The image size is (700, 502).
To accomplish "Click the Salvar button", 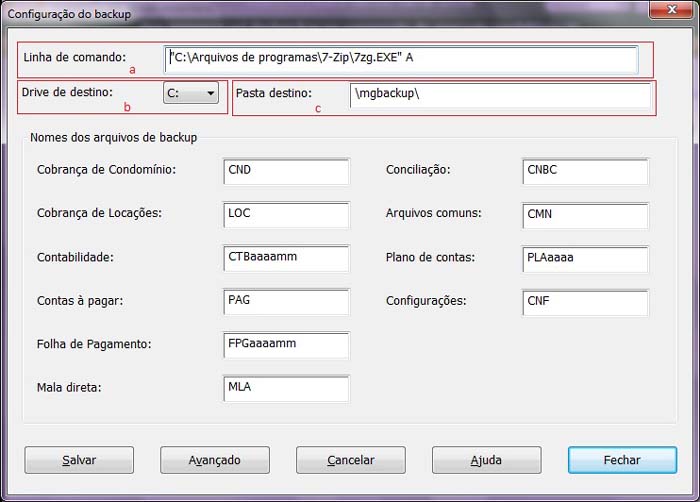I will coord(79,460).
